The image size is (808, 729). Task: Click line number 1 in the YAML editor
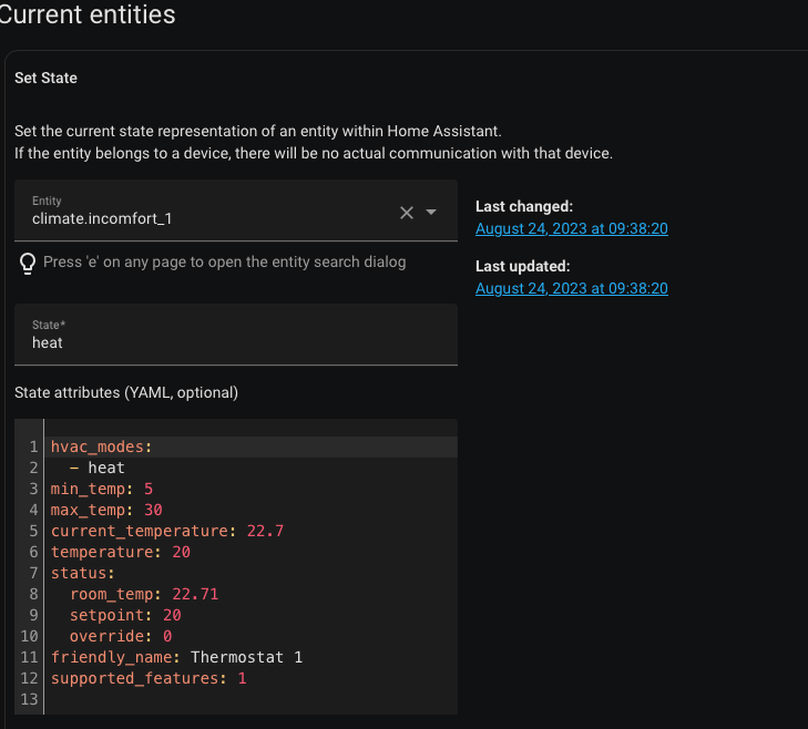[x=33, y=447]
